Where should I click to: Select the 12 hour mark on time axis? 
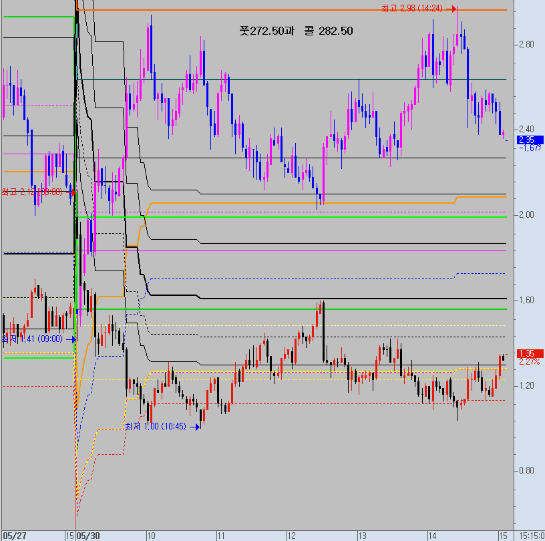pos(292,536)
